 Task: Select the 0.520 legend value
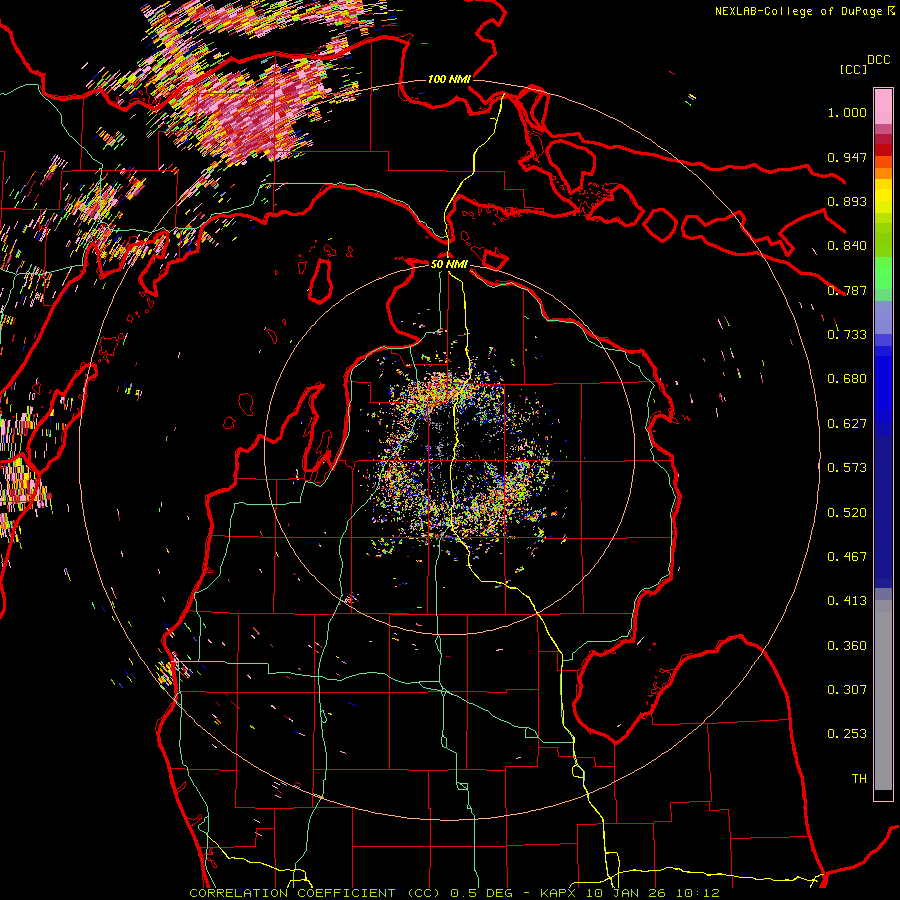[x=847, y=513]
